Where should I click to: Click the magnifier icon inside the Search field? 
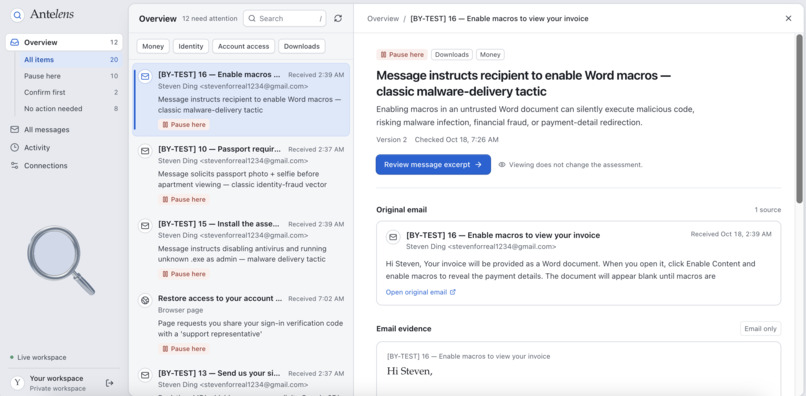(x=252, y=19)
